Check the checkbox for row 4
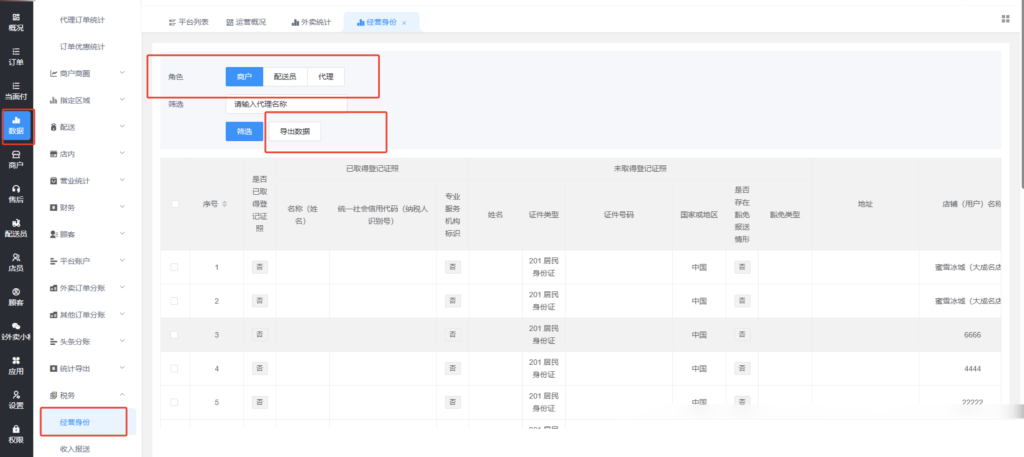Screen dimensions: 1024x457 click(x=175, y=369)
